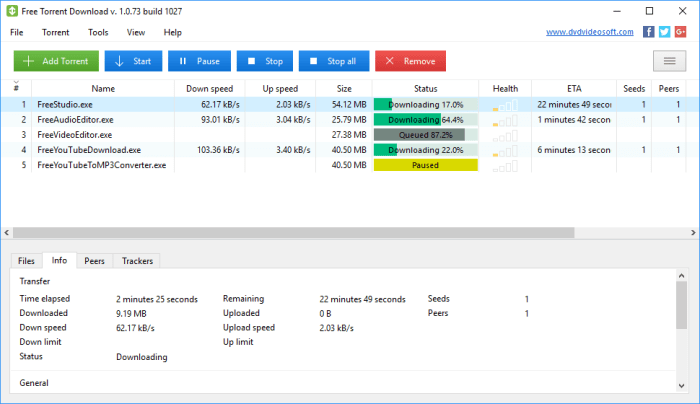The width and height of the screenshot is (700, 404).
Task: Stop all torrents
Action: (x=334, y=61)
